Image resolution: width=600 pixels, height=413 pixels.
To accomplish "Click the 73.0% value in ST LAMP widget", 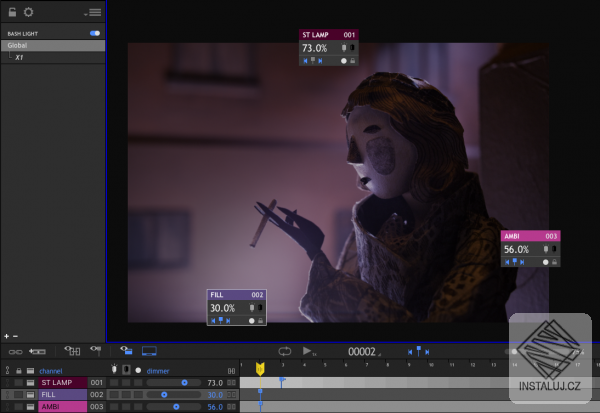I will click(315, 48).
